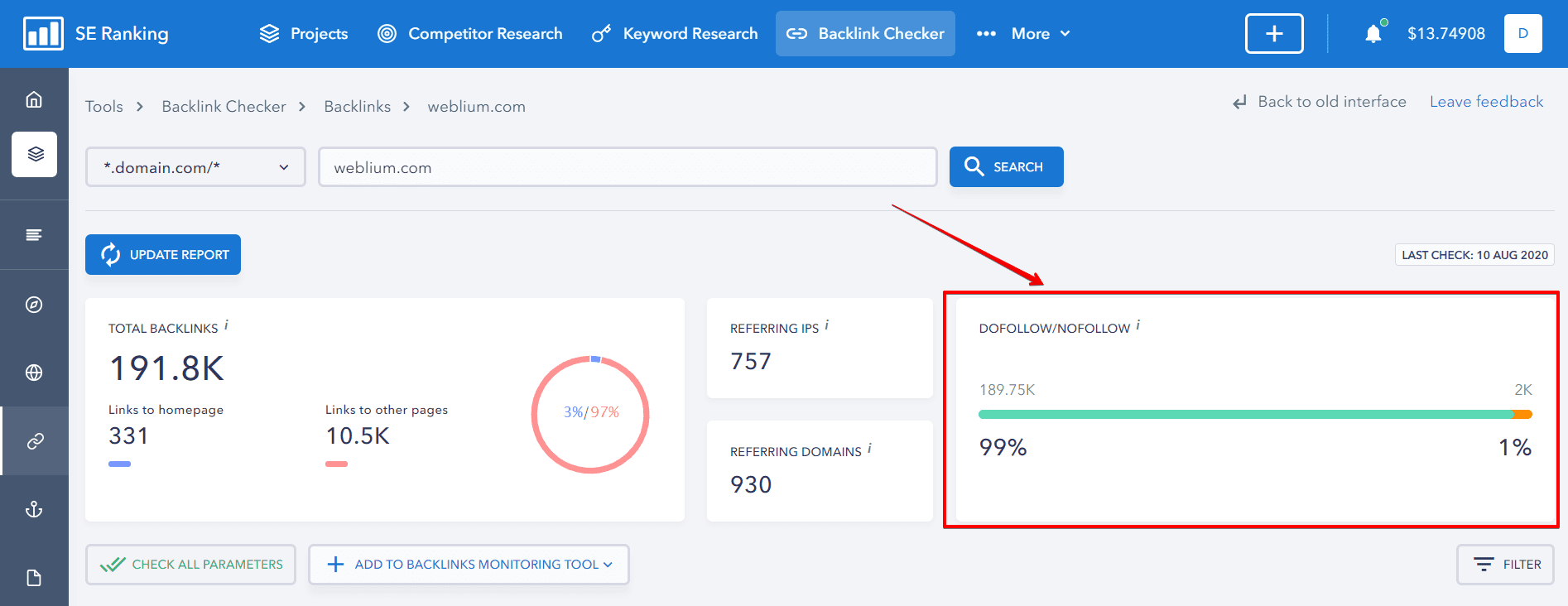The height and width of the screenshot is (606, 1568).
Task: Click the 930 referring domains value
Action: pyautogui.click(x=751, y=485)
